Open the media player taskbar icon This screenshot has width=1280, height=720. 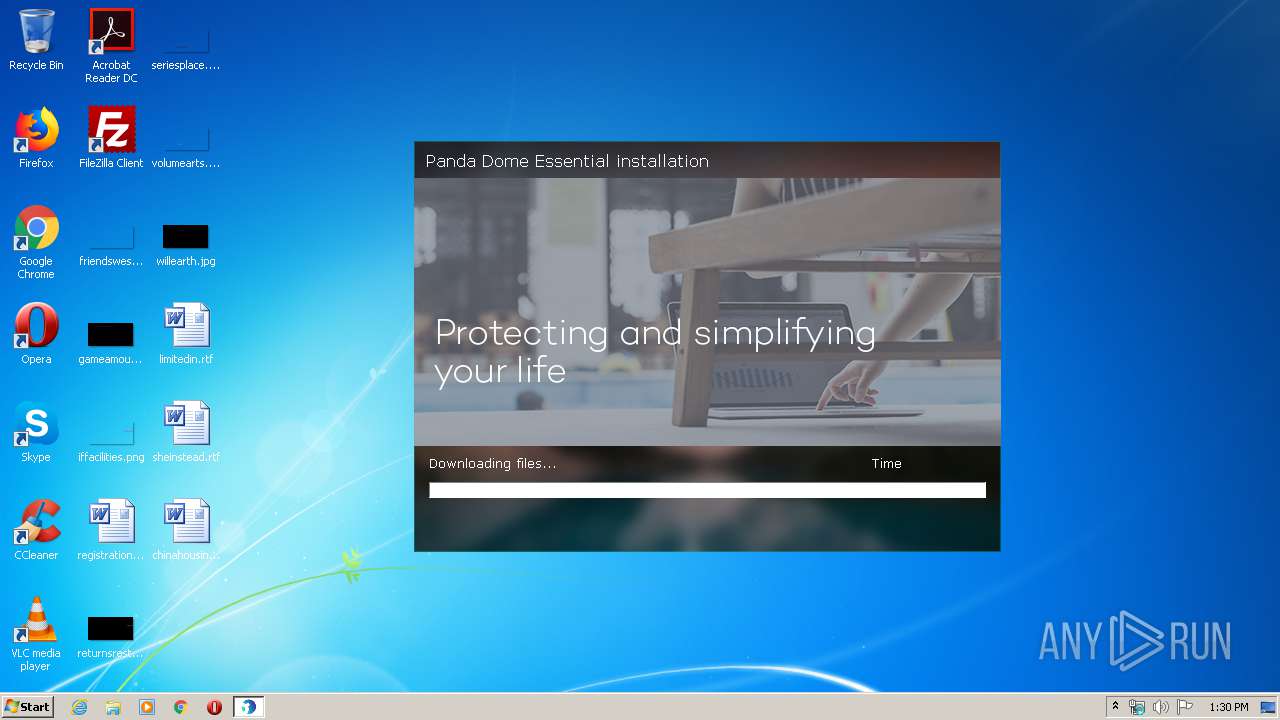147,707
